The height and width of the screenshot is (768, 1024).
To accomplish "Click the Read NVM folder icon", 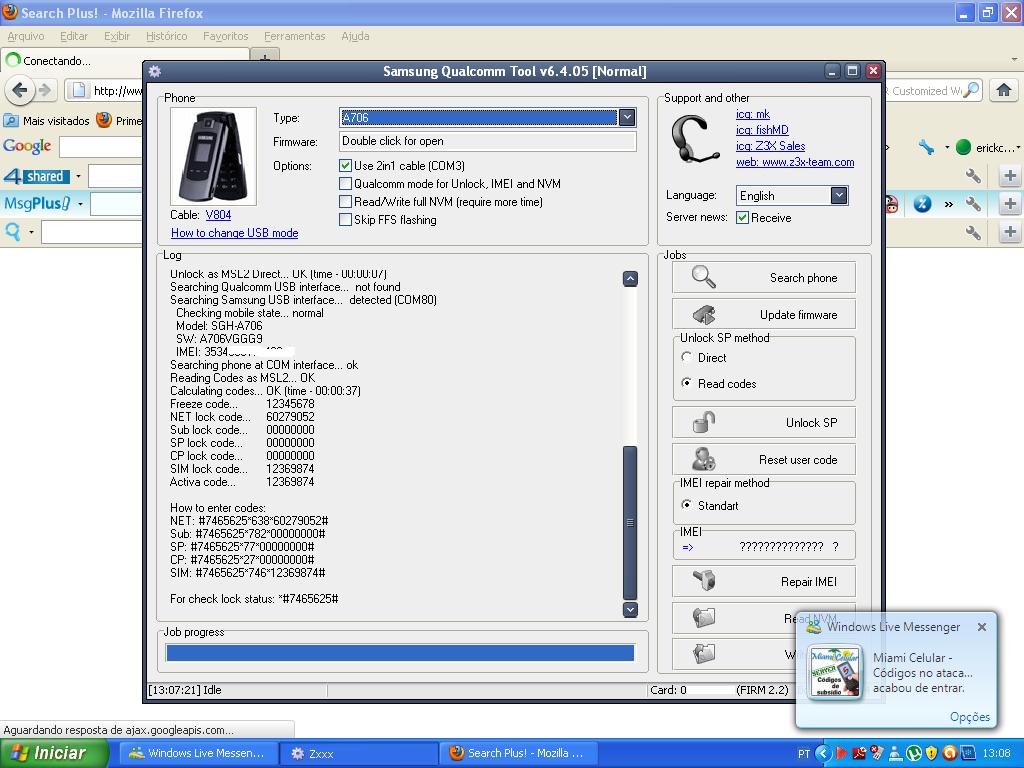I will pos(704,618).
